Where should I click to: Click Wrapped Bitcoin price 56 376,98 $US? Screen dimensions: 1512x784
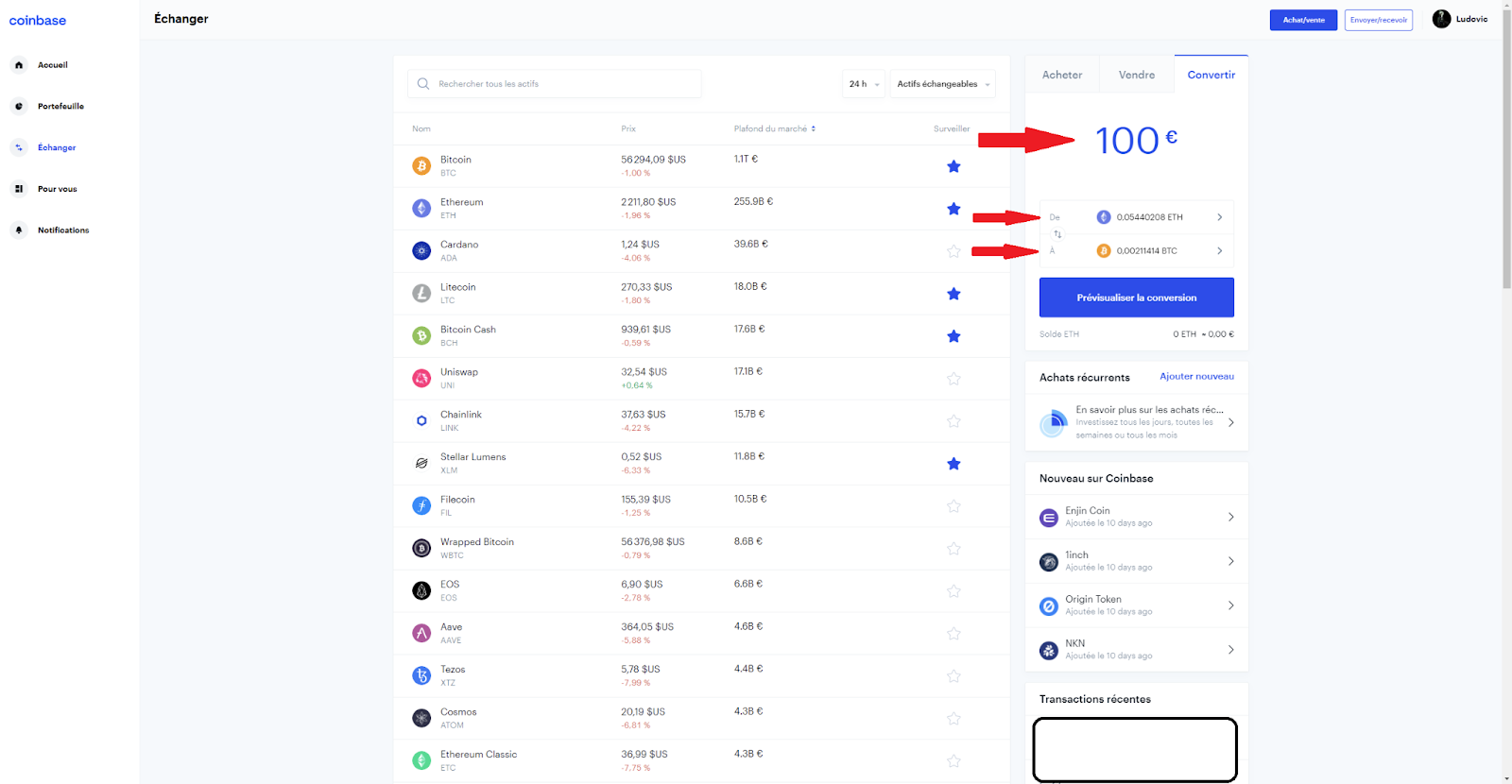pos(653,542)
